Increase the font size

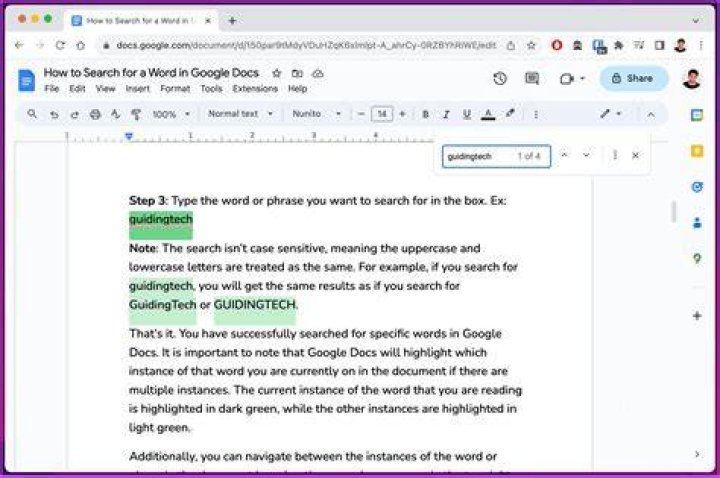click(403, 114)
